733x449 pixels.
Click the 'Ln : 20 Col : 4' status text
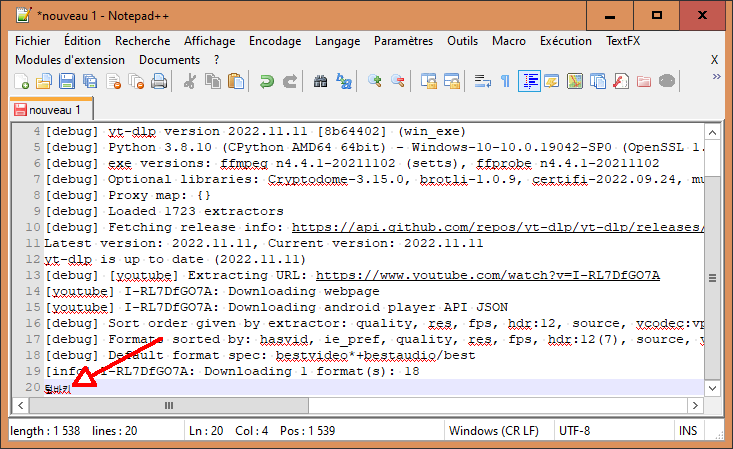tap(229, 431)
